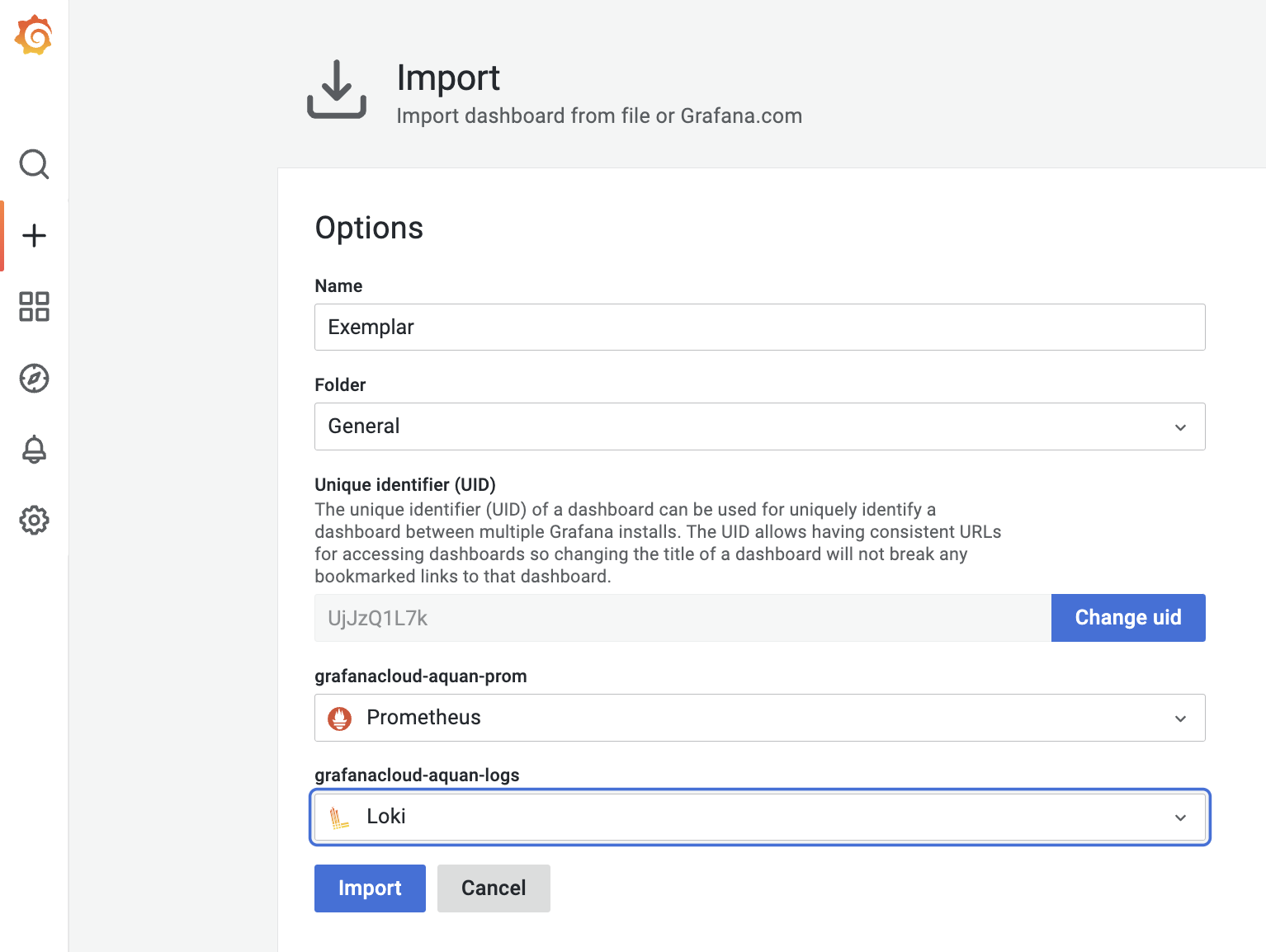Click the blue Import button
This screenshot has height=952, width=1266.
point(370,888)
